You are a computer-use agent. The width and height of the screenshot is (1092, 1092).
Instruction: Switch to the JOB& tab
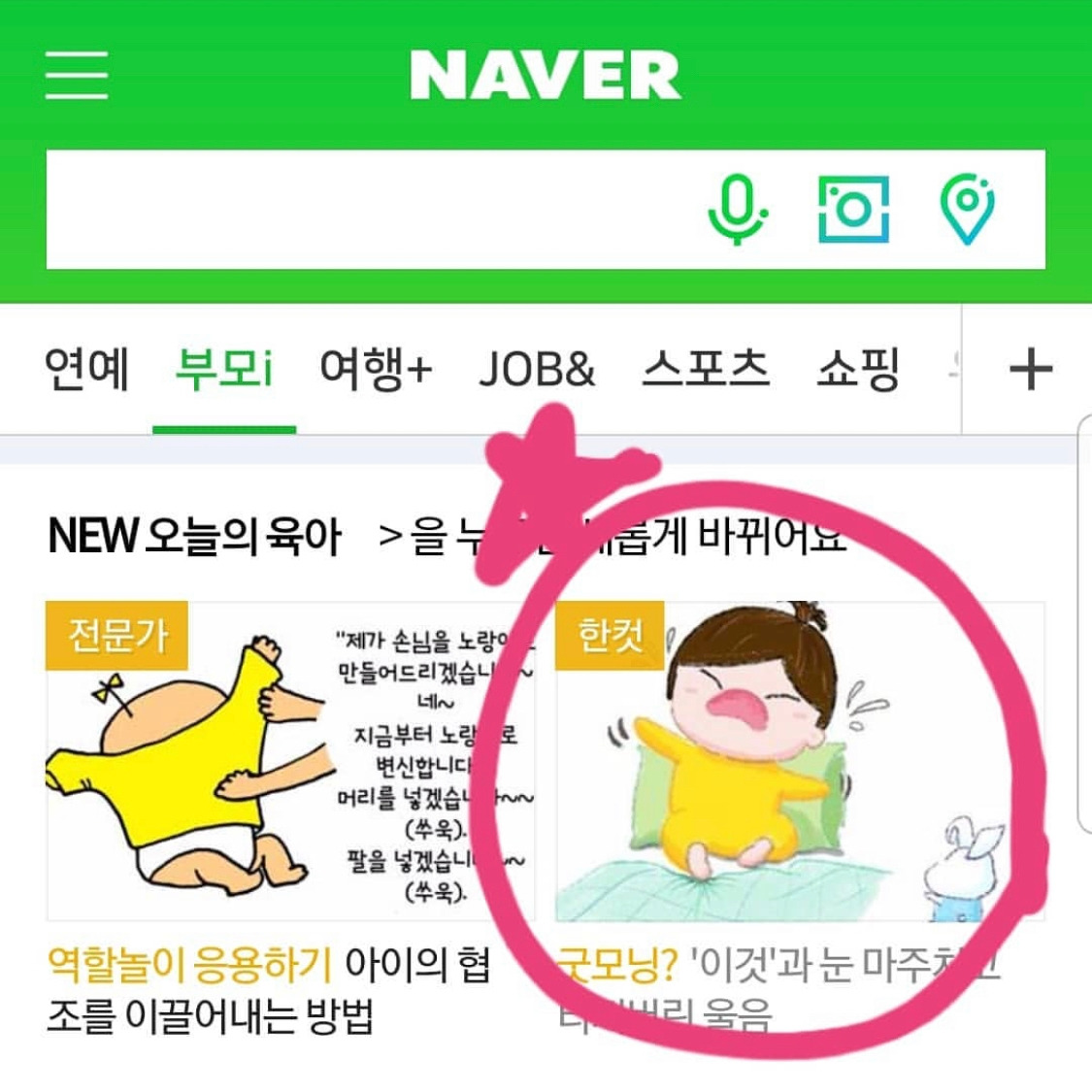pos(537,369)
